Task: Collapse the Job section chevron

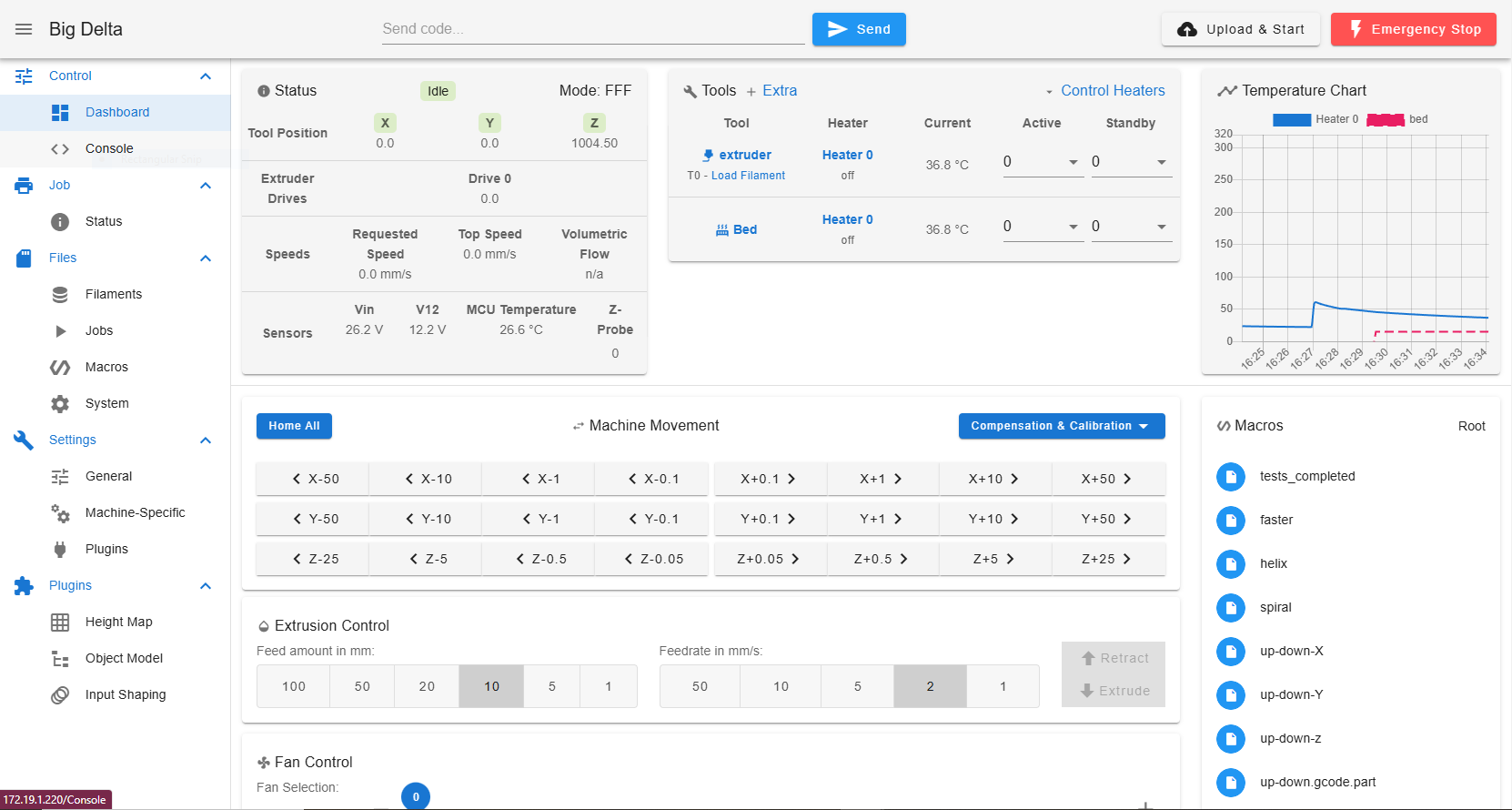Action: 206,186
